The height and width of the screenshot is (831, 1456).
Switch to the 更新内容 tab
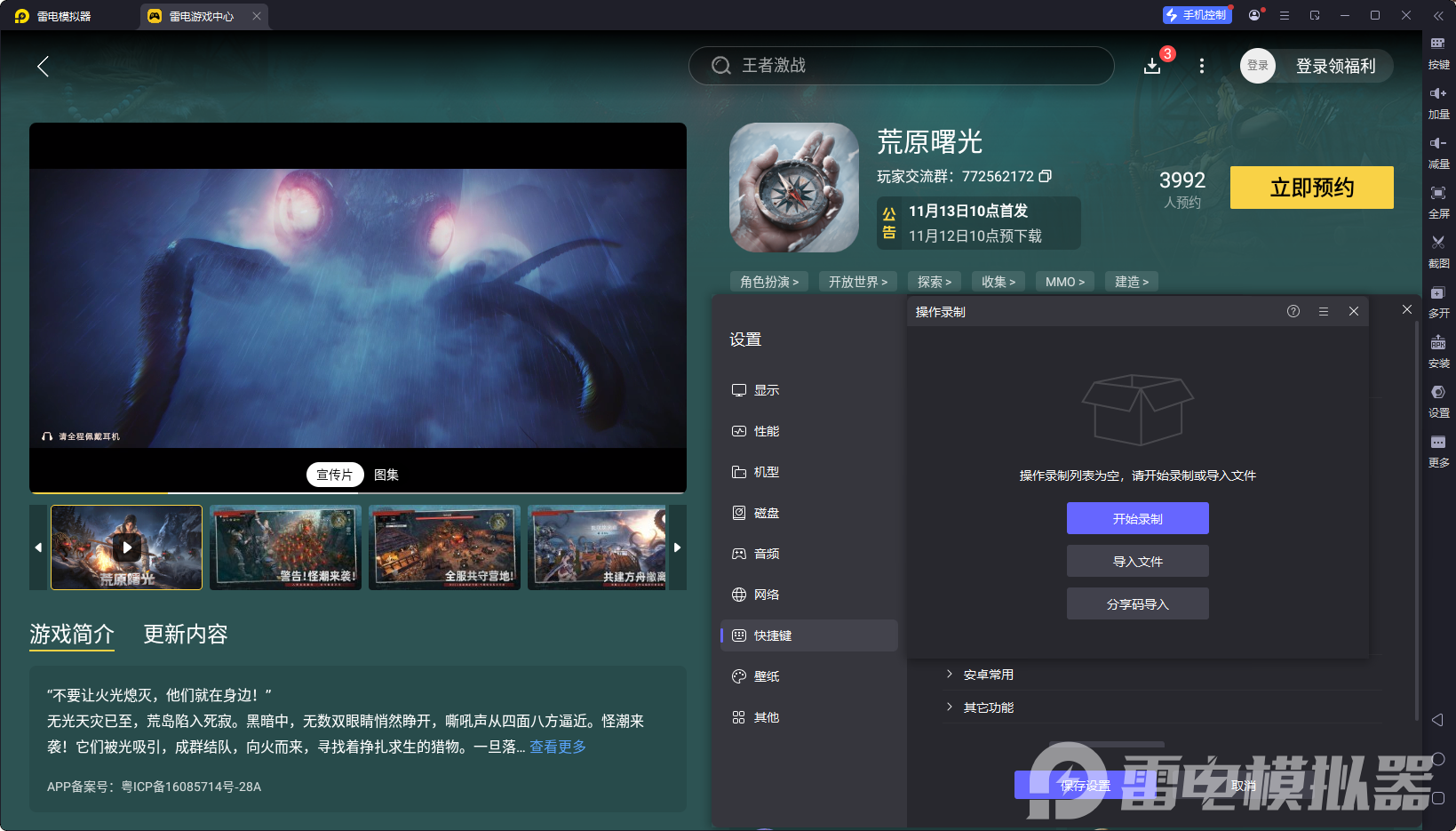[185, 634]
